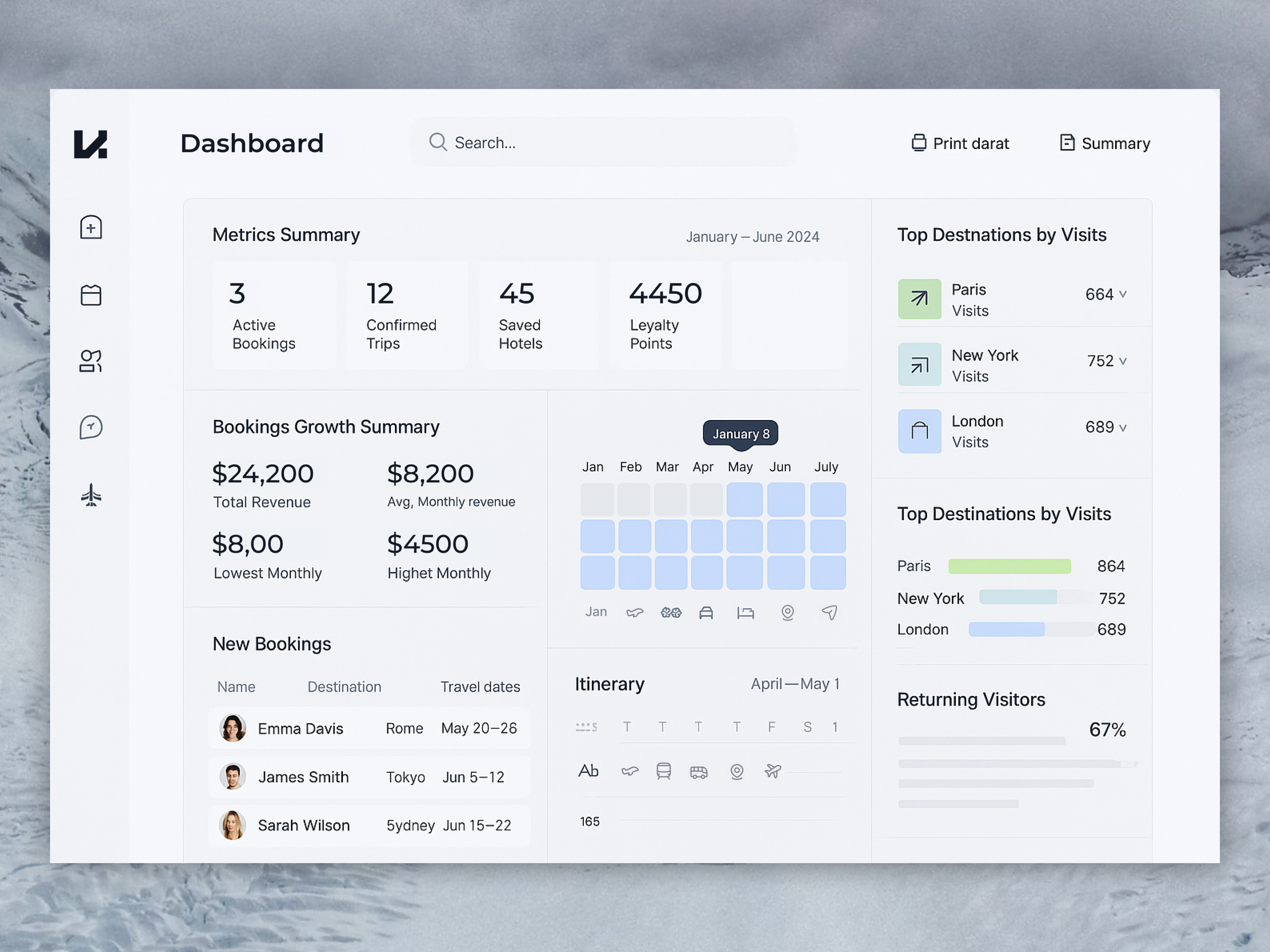Open the chat bubble sidebar icon

click(x=91, y=428)
